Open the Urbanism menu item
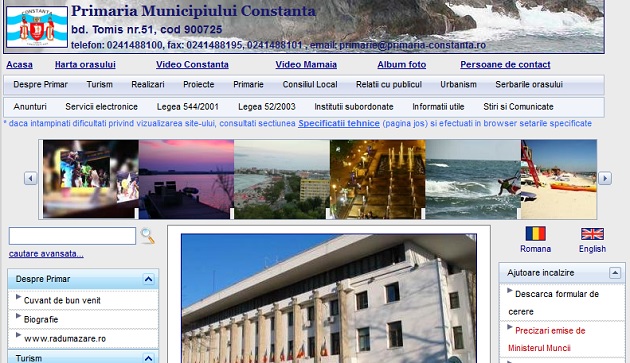630x363 pixels. click(x=458, y=84)
